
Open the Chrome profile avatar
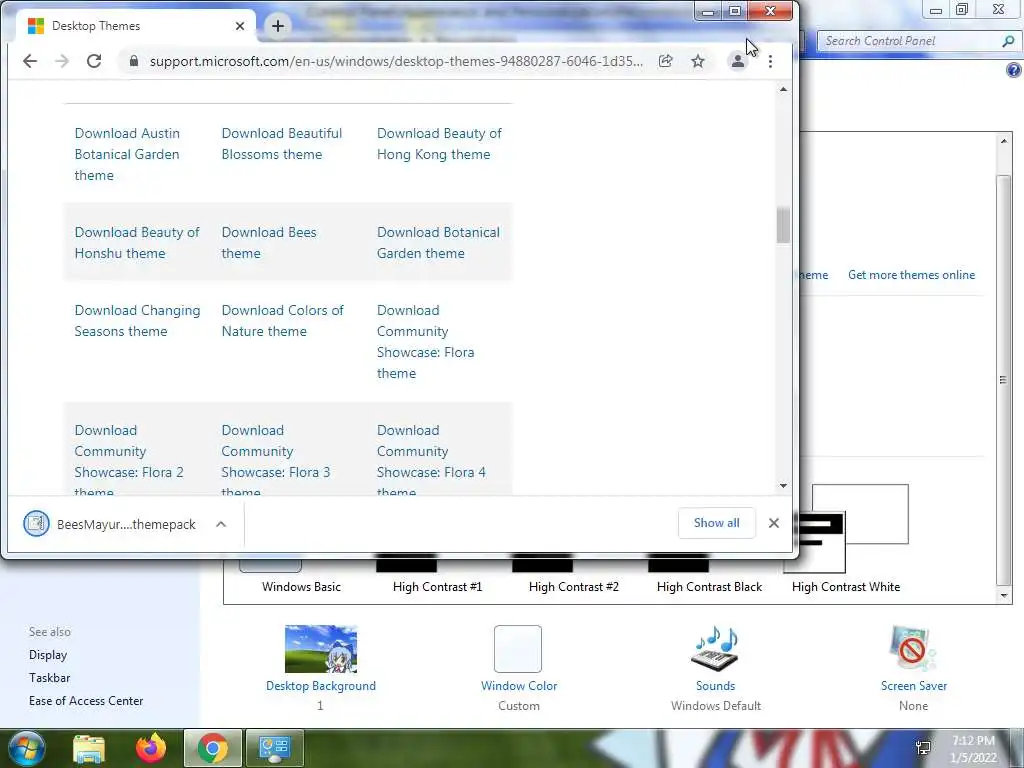pos(737,61)
